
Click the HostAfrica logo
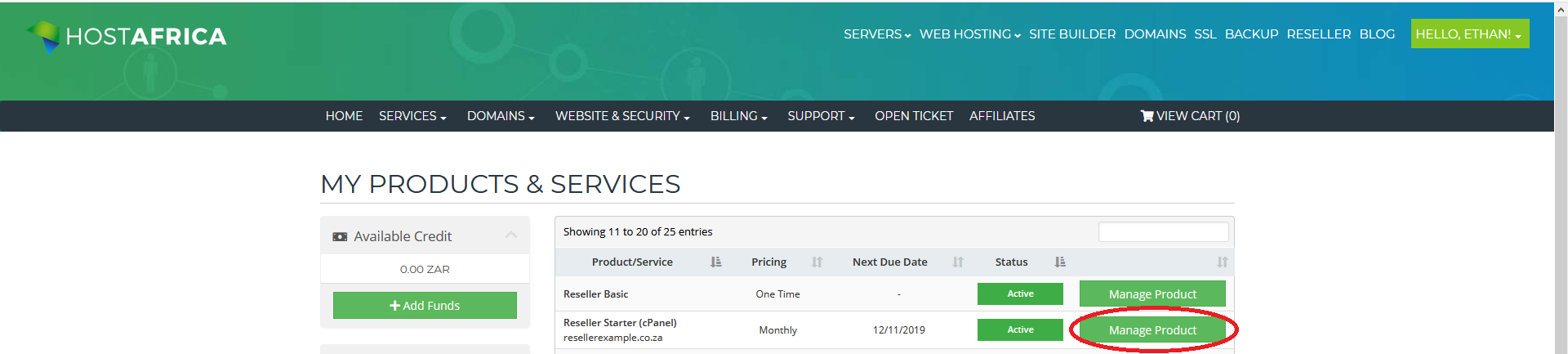coord(127,37)
